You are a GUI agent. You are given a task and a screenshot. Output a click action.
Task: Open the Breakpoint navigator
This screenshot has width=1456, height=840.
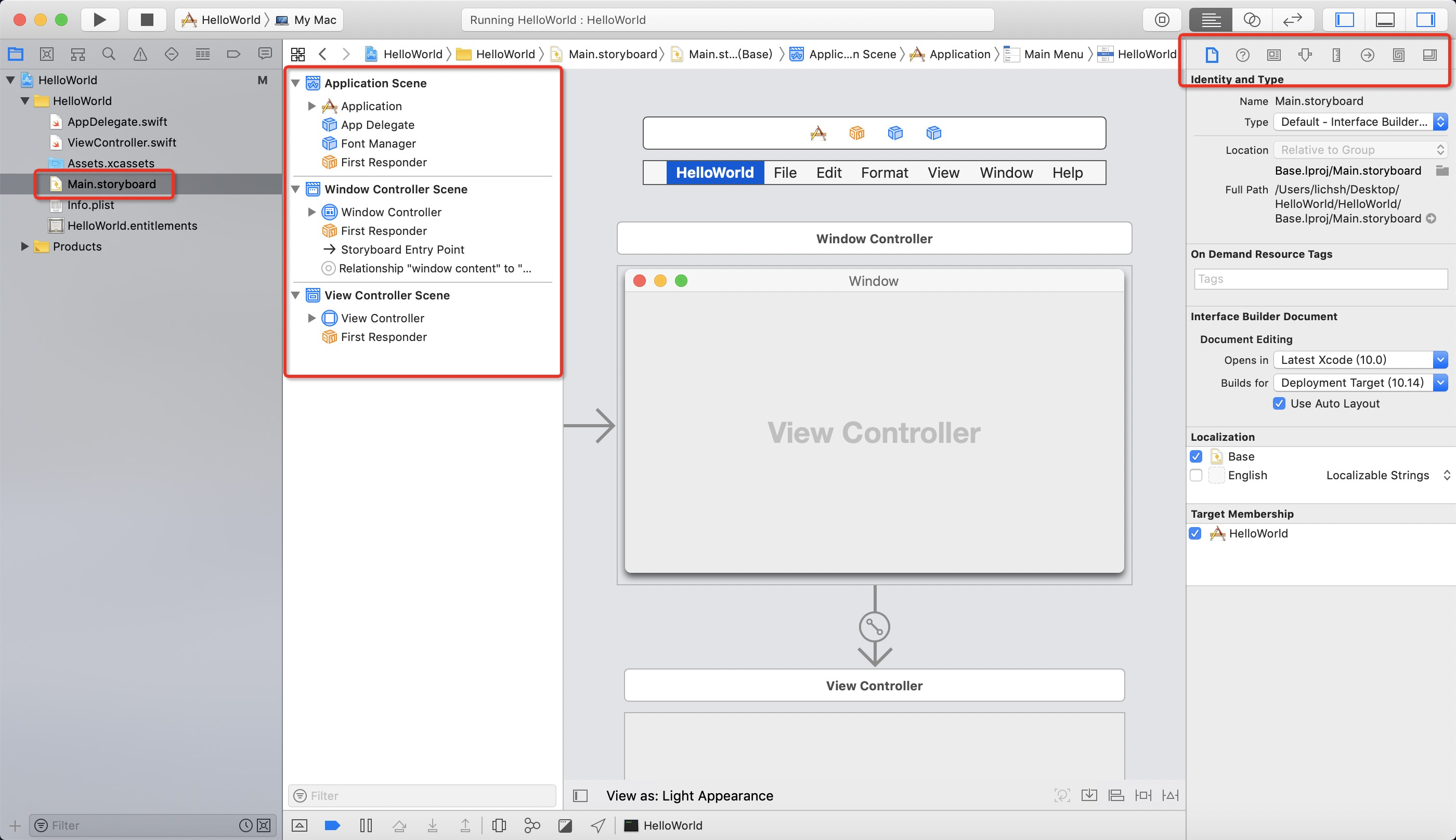233,54
